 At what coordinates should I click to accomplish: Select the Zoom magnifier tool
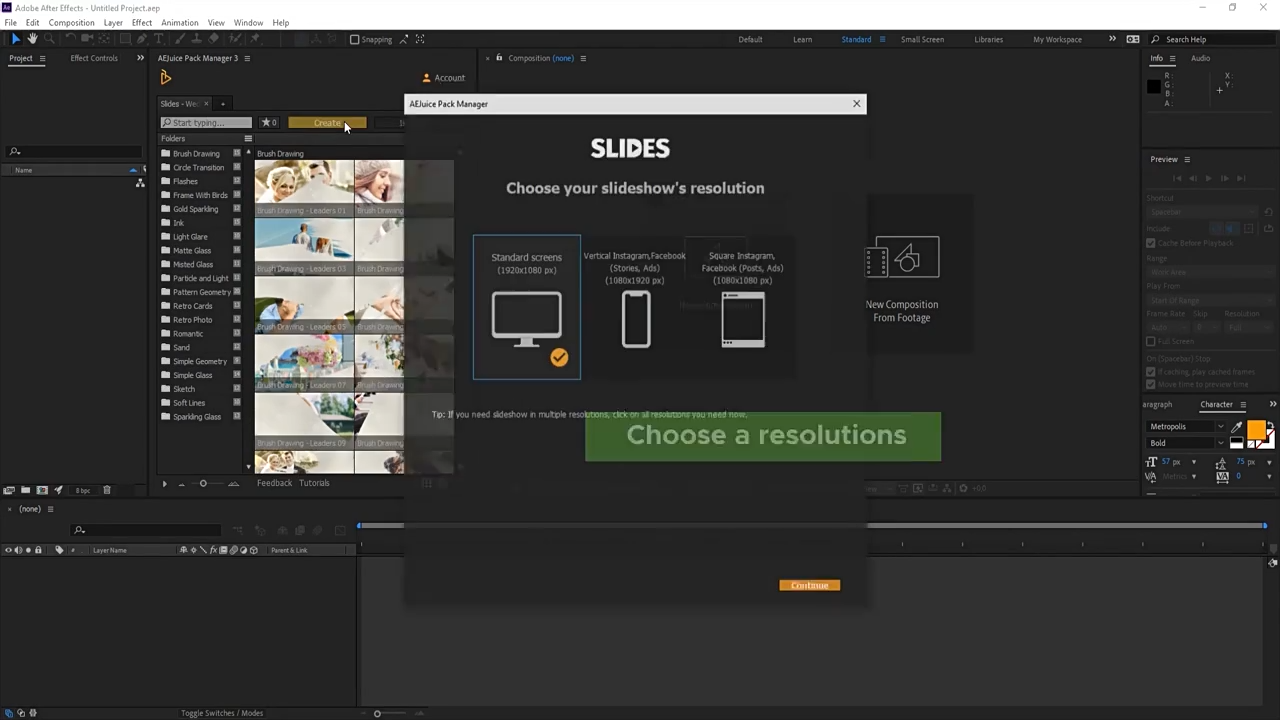[49, 39]
